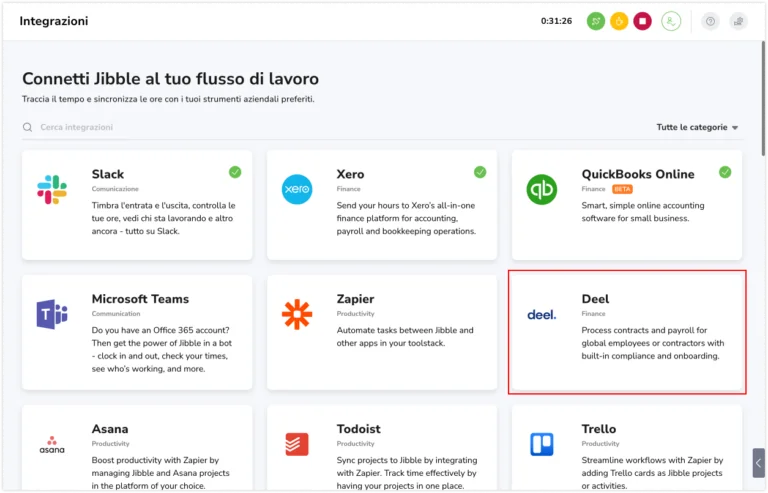Click the 'Send your hours to Xero' description
This screenshot has width=768, height=493.
406,218
